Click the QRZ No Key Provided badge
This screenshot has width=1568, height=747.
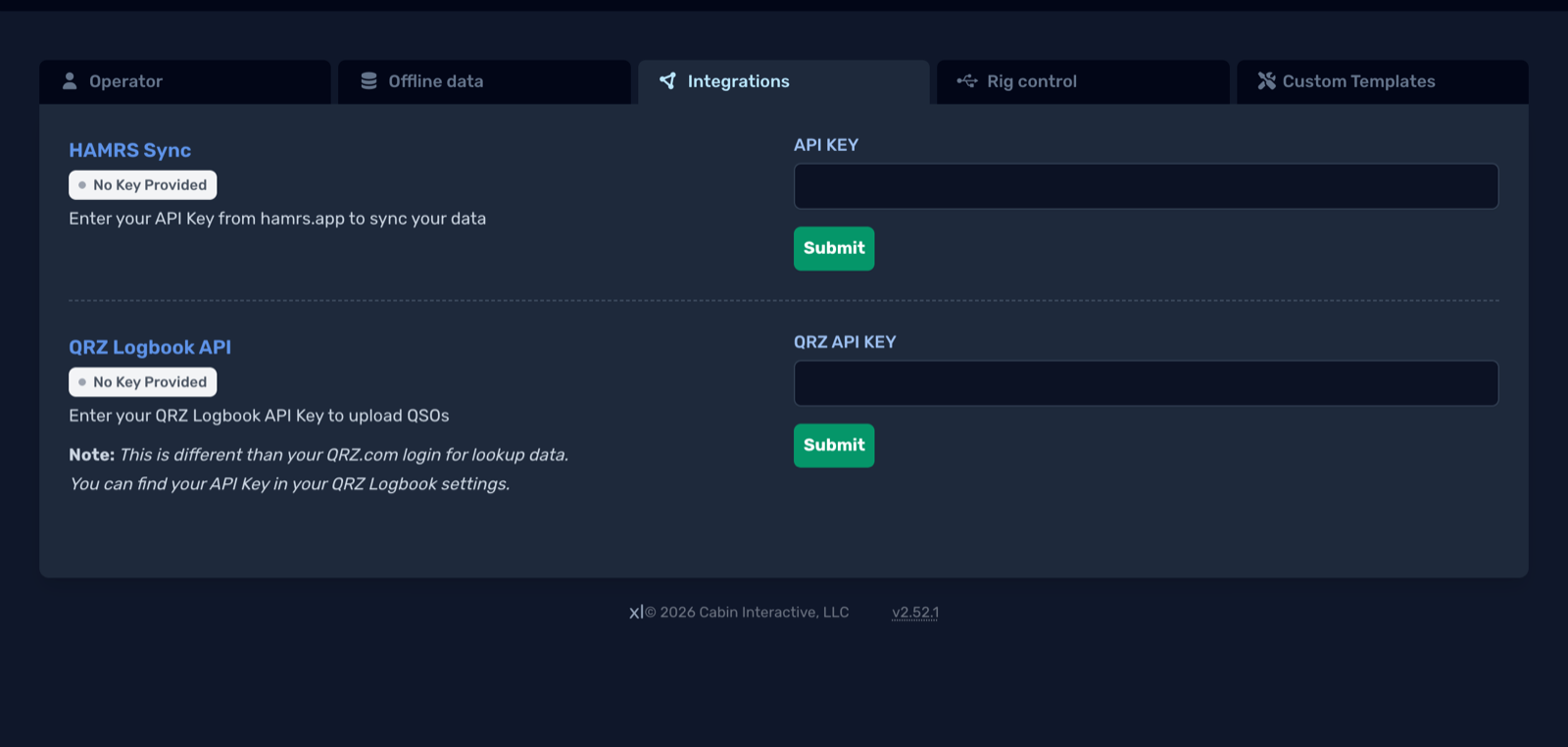(143, 382)
